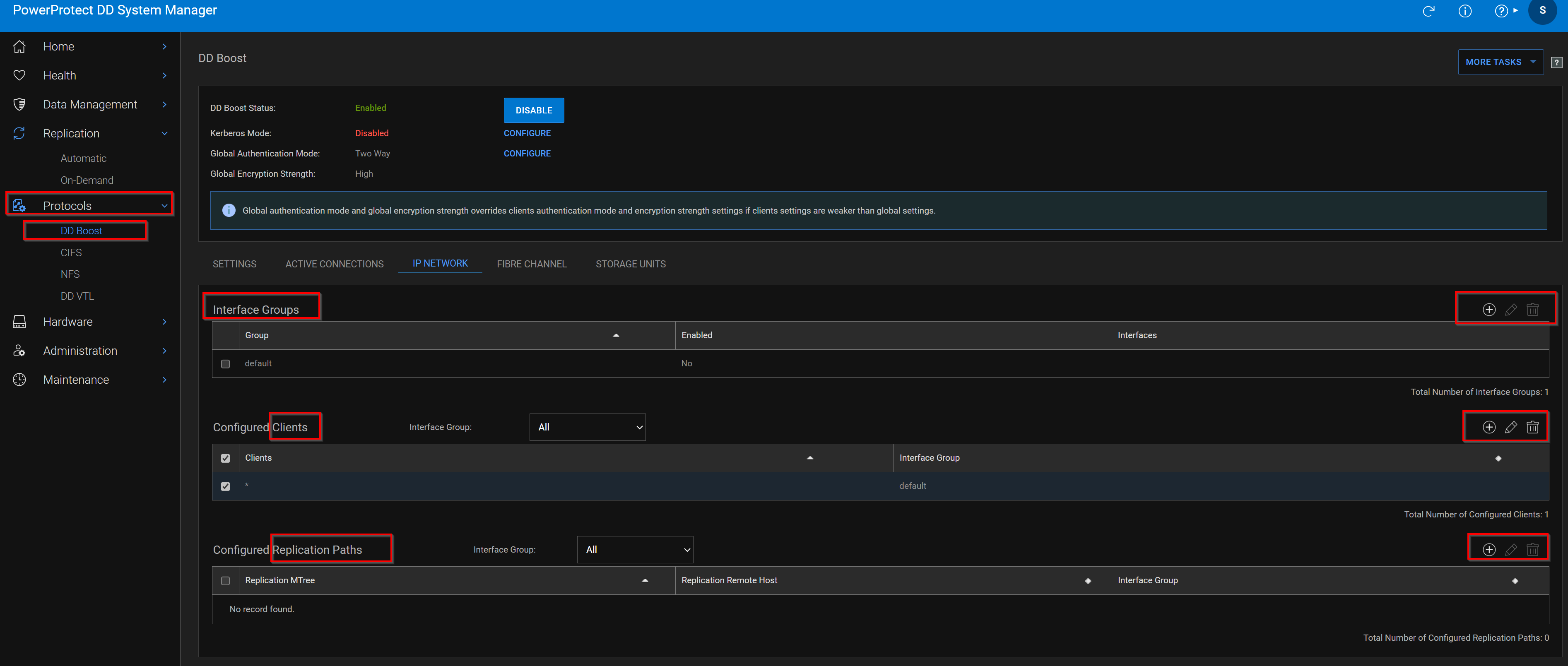Check the default interface group row checkbox

tap(225, 363)
